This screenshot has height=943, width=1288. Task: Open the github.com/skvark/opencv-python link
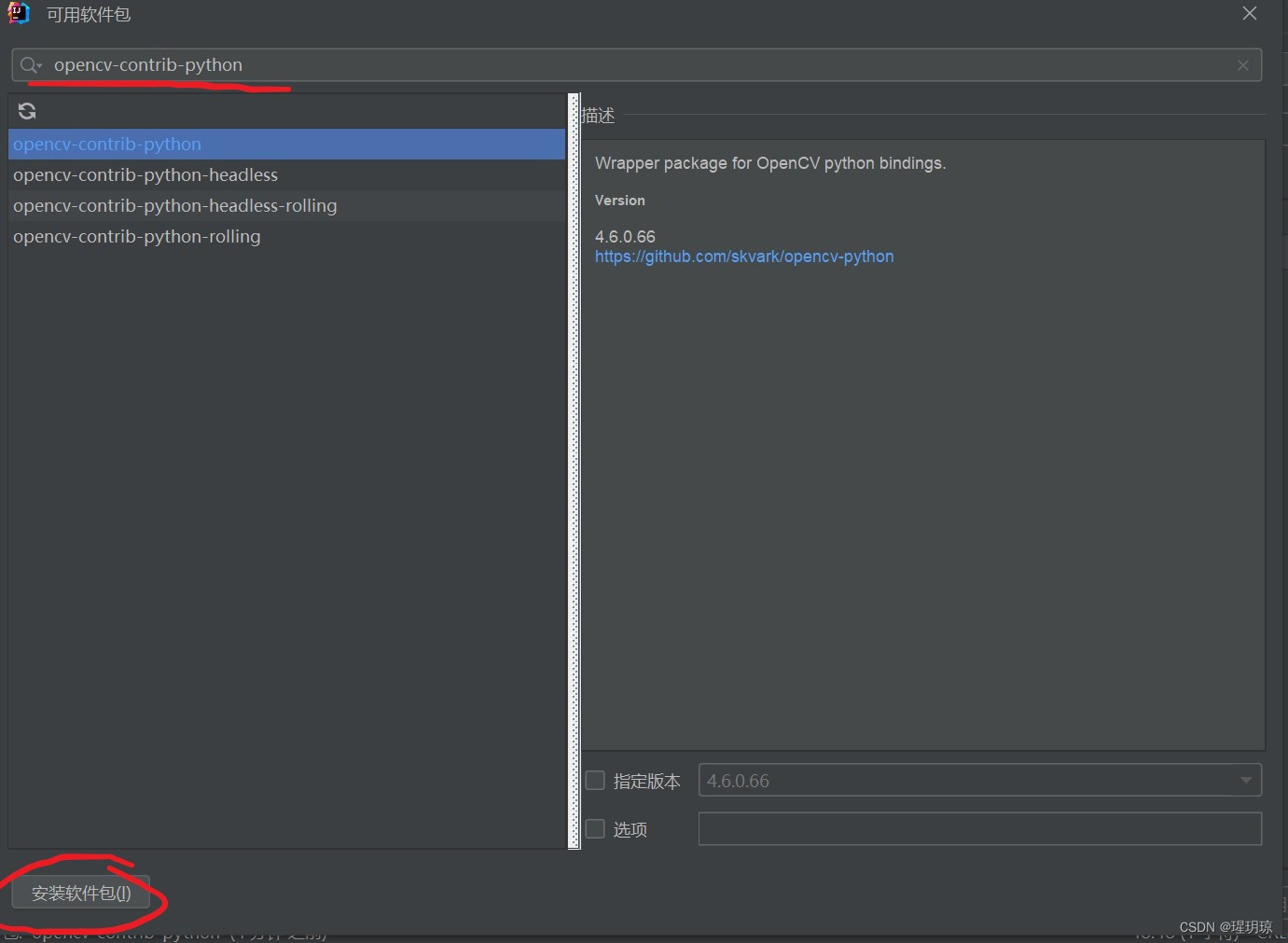coord(744,257)
